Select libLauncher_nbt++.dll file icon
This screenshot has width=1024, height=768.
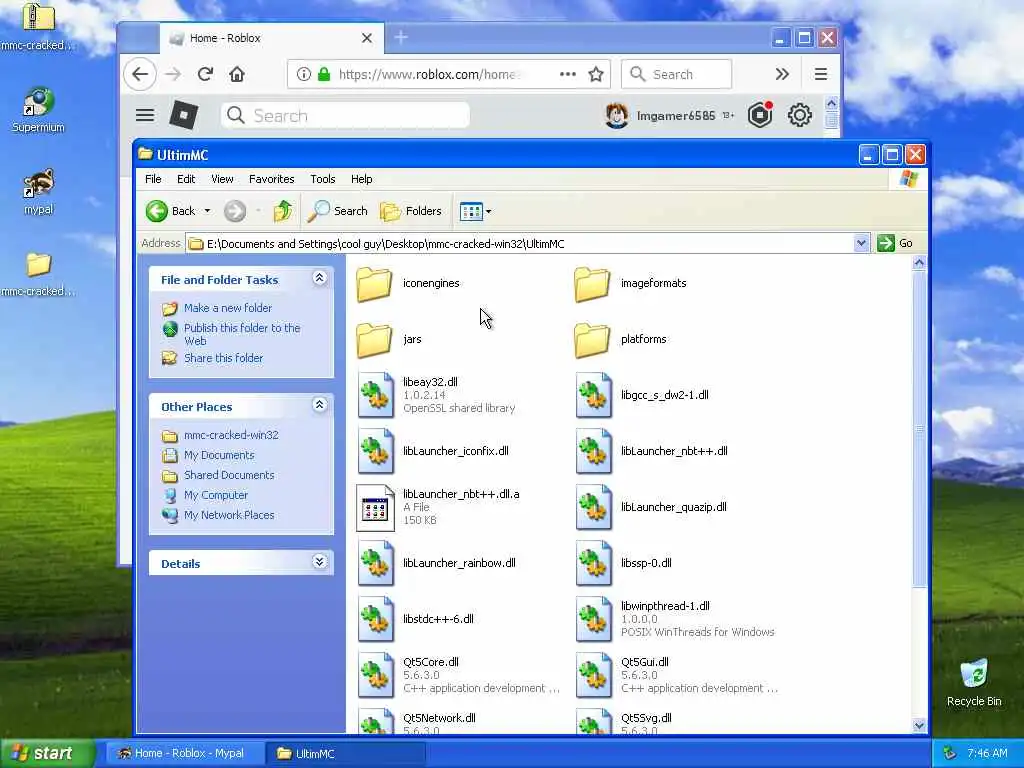click(x=594, y=451)
